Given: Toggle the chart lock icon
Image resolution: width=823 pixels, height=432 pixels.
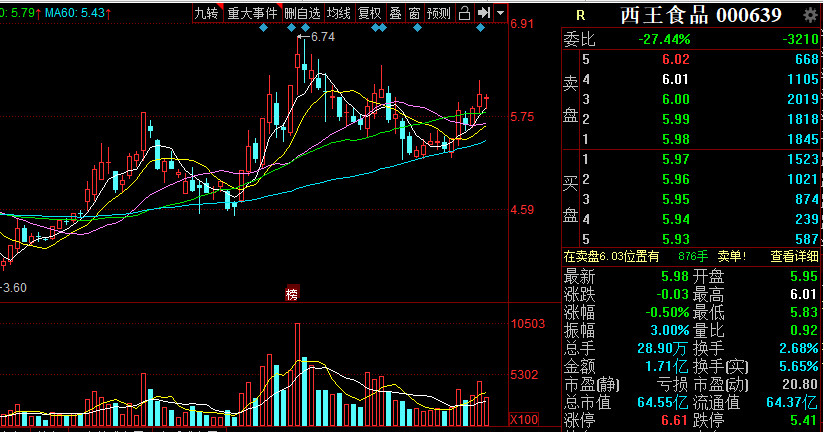Looking at the screenshot, I should (466, 13).
